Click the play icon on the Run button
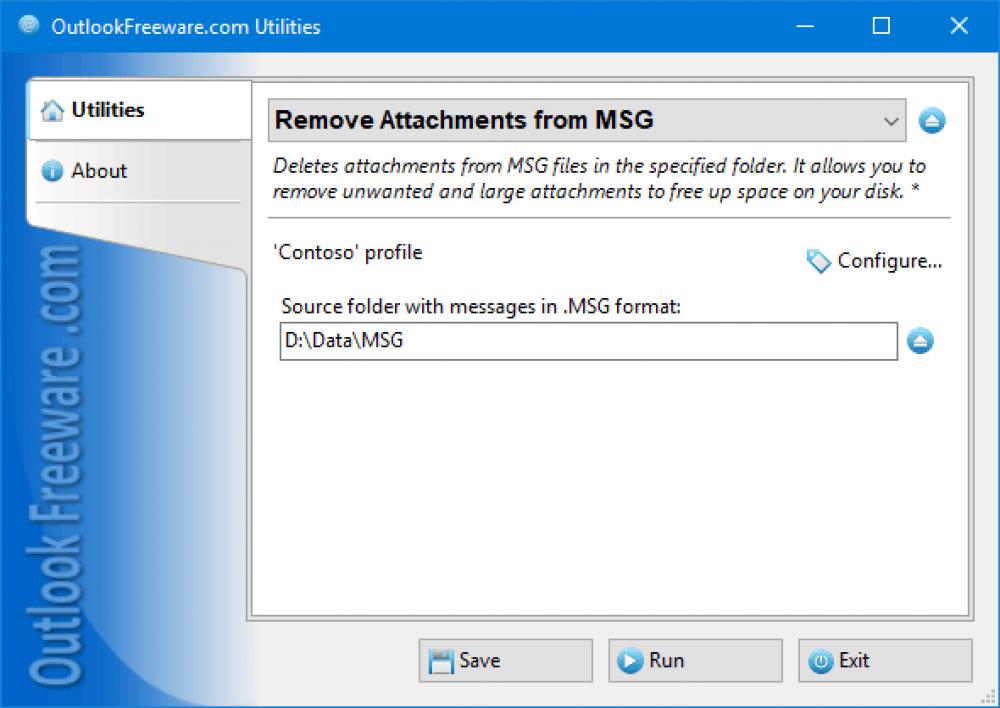The image size is (1000, 708). click(630, 660)
